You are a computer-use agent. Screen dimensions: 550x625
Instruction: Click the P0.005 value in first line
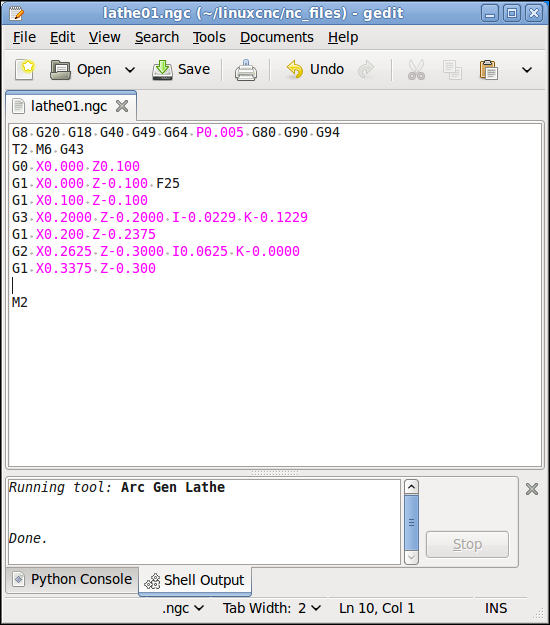click(x=220, y=132)
